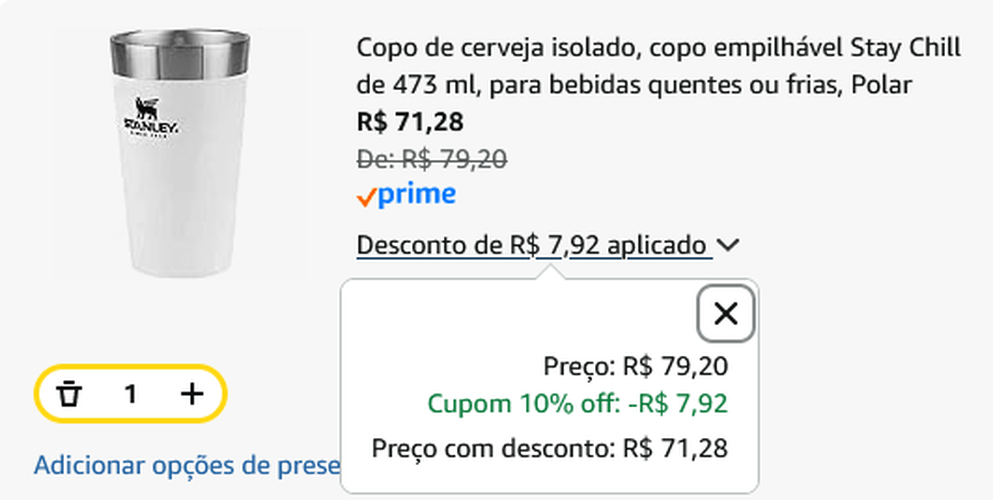
Task: Collapse the discount chevron arrow
Action: pos(729,245)
